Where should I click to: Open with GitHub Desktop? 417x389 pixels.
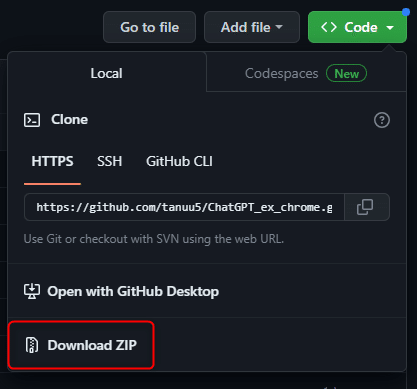pyautogui.click(x=207, y=291)
